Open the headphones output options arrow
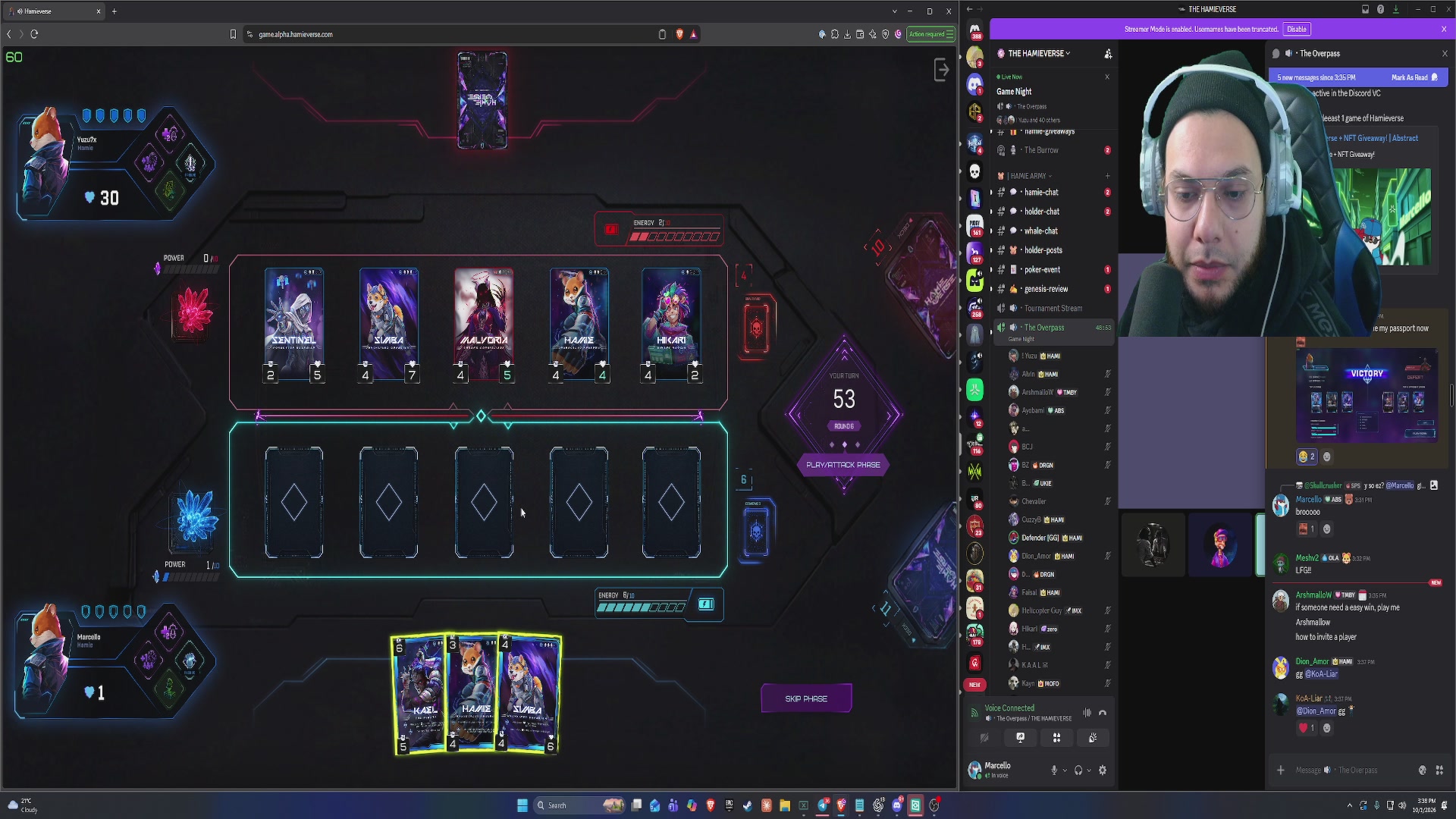 (x=1090, y=770)
